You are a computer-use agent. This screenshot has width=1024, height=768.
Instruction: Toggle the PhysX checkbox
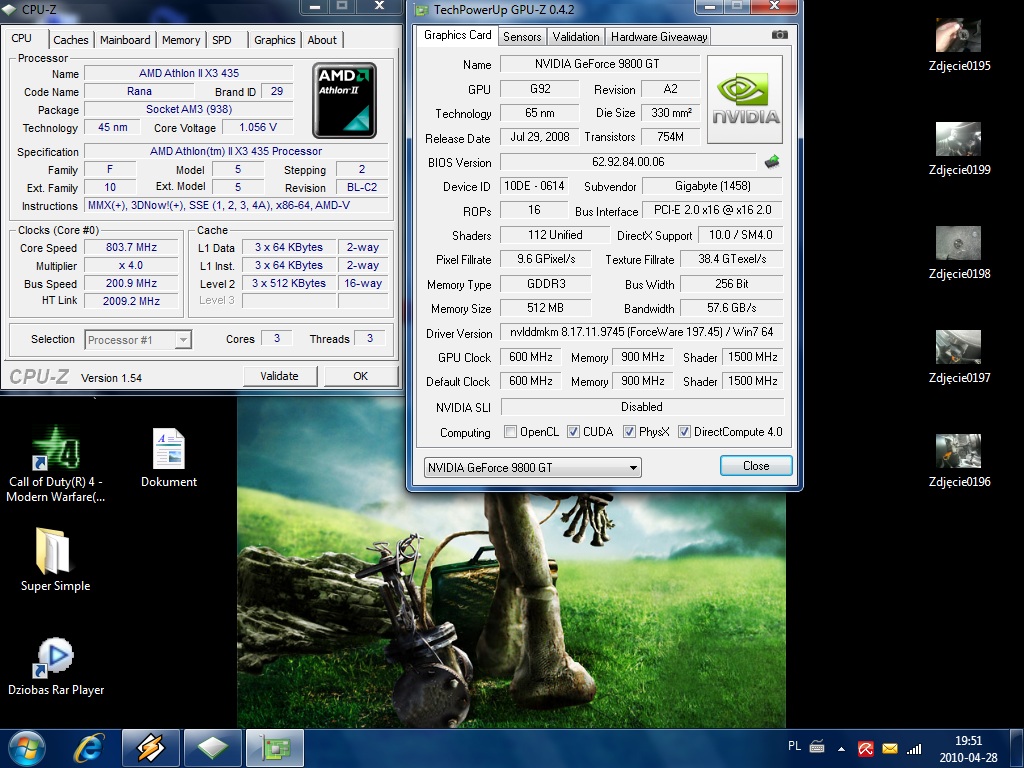click(629, 432)
